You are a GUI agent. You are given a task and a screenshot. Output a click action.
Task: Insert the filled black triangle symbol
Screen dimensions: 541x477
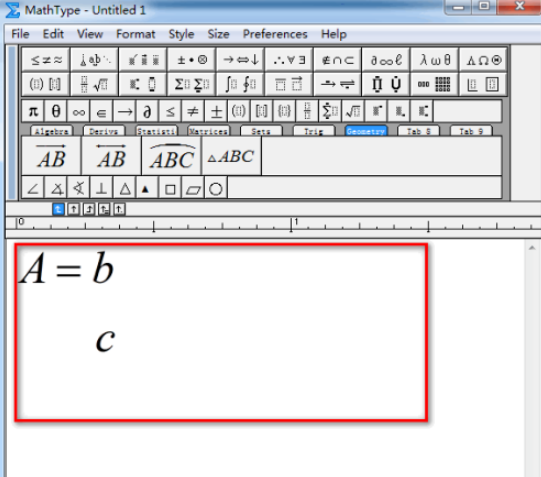pos(147,188)
